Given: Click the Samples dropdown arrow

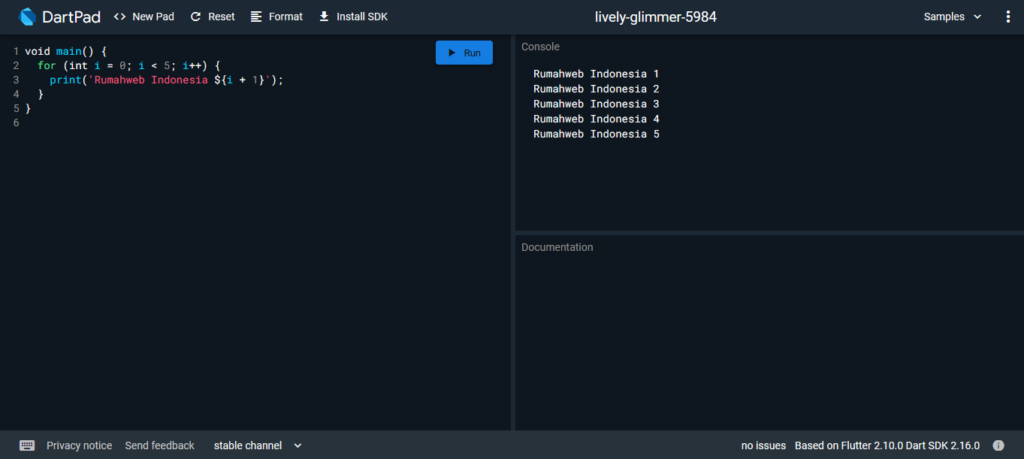Looking at the screenshot, I should (977, 17).
